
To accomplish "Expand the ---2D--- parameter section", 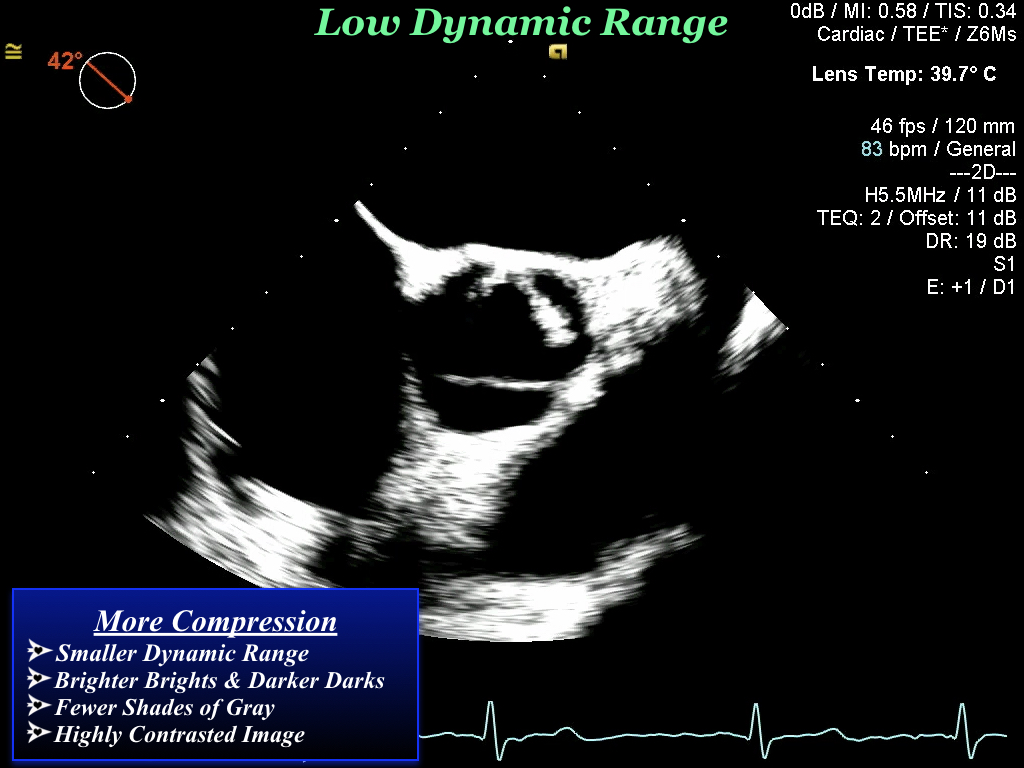I will 983,172.
